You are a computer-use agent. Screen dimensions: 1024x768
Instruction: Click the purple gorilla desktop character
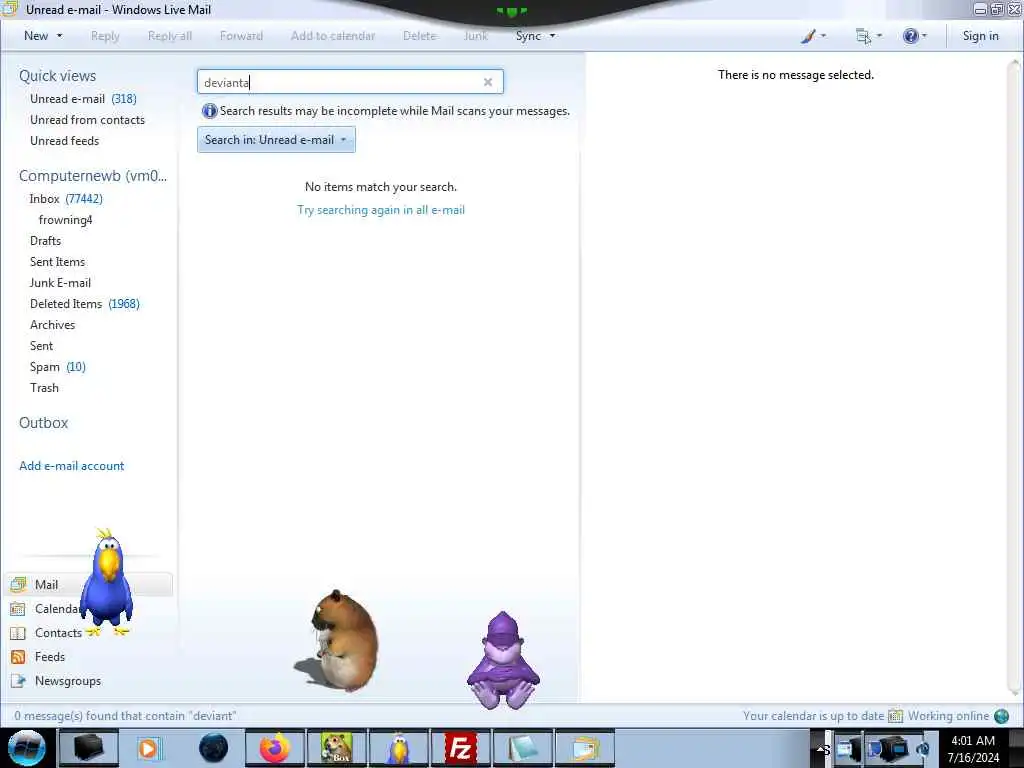(503, 660)
